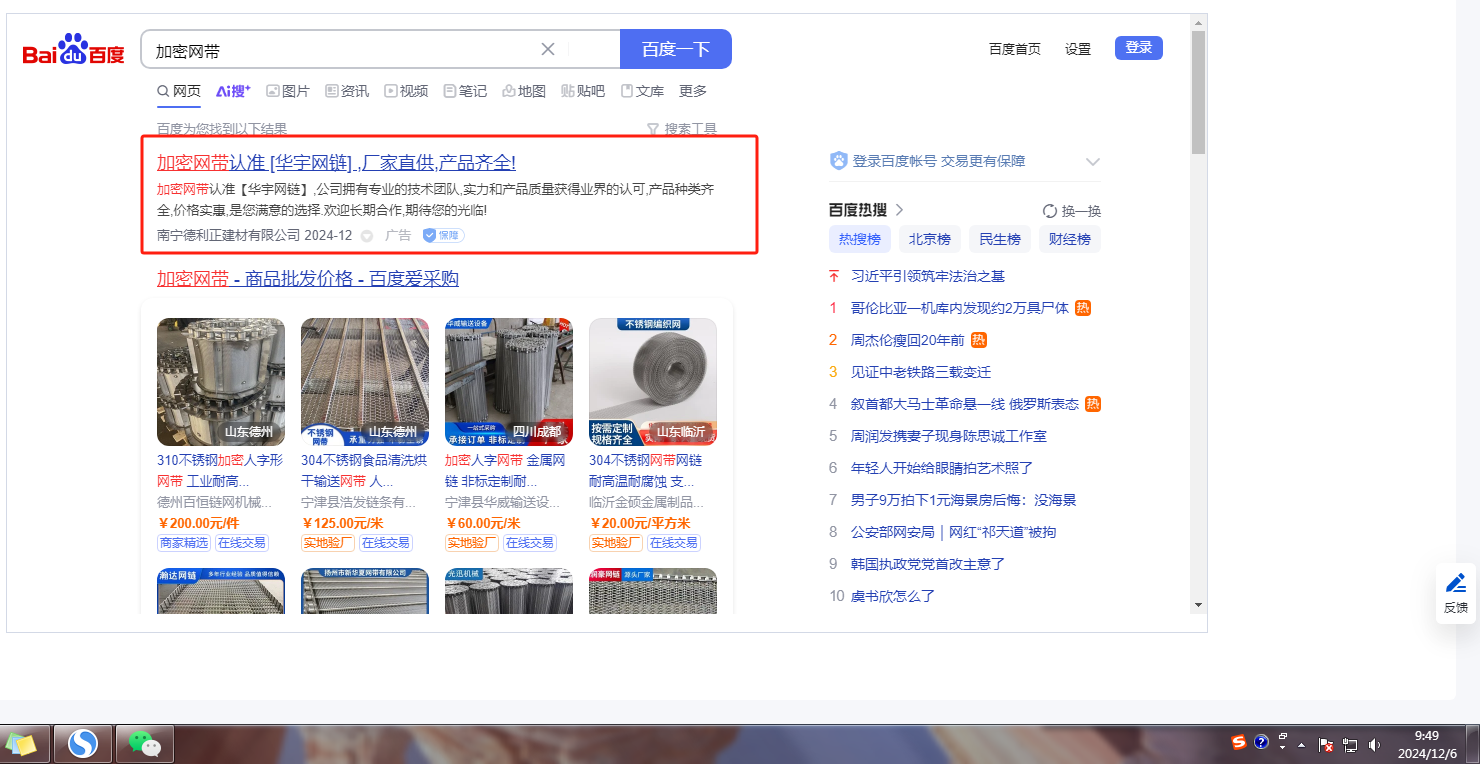The image size is (1480, 764).
Task: Click the ¥125.00元/米 price
Action: (343, 523)
